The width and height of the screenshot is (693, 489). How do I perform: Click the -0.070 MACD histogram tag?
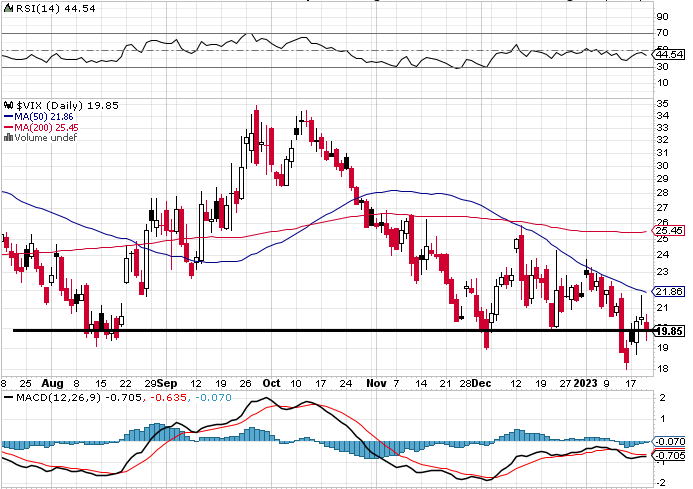[669, 441]
